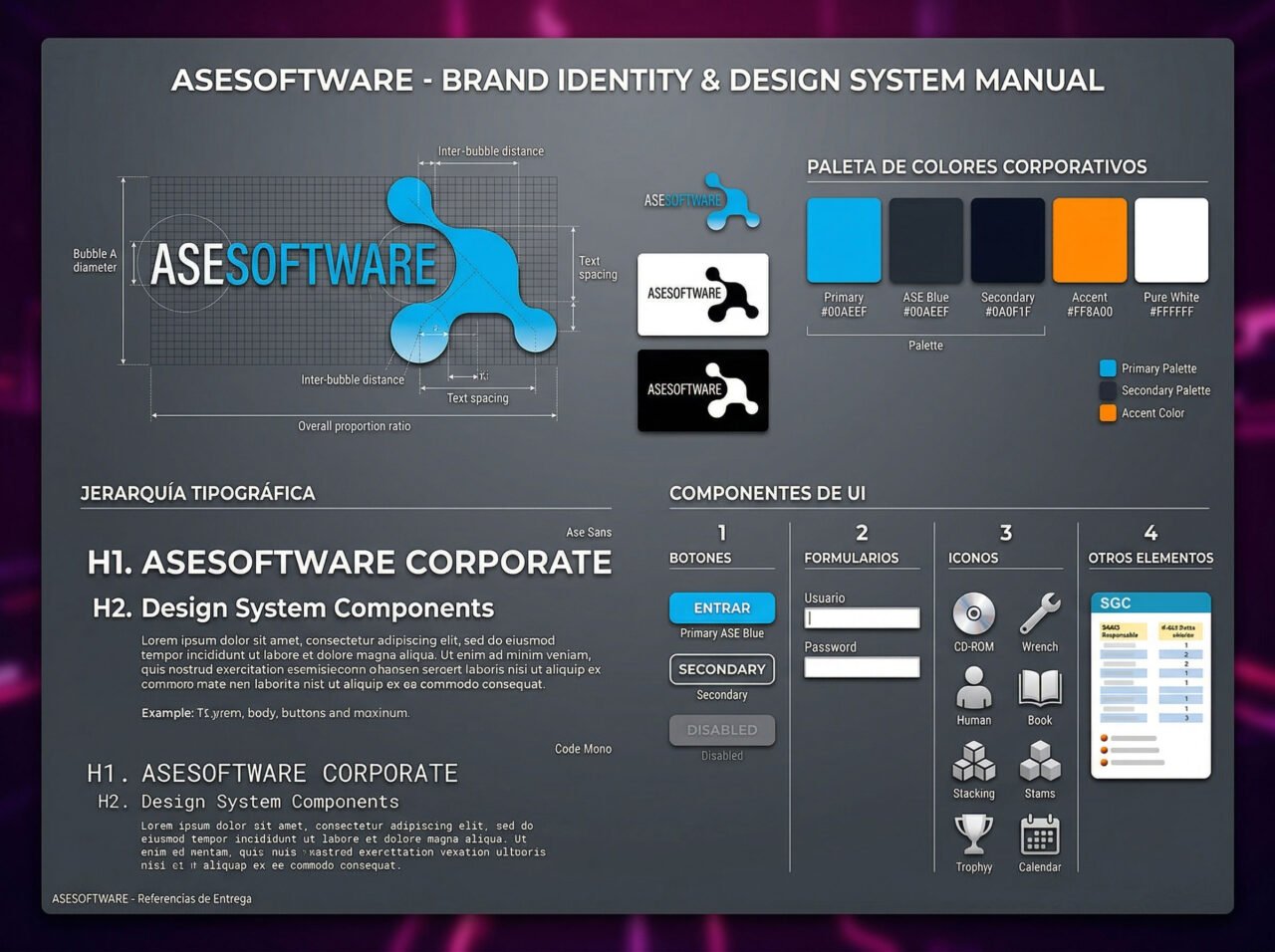Click the Accent Color legend entry

click(x=1143, y=413)
